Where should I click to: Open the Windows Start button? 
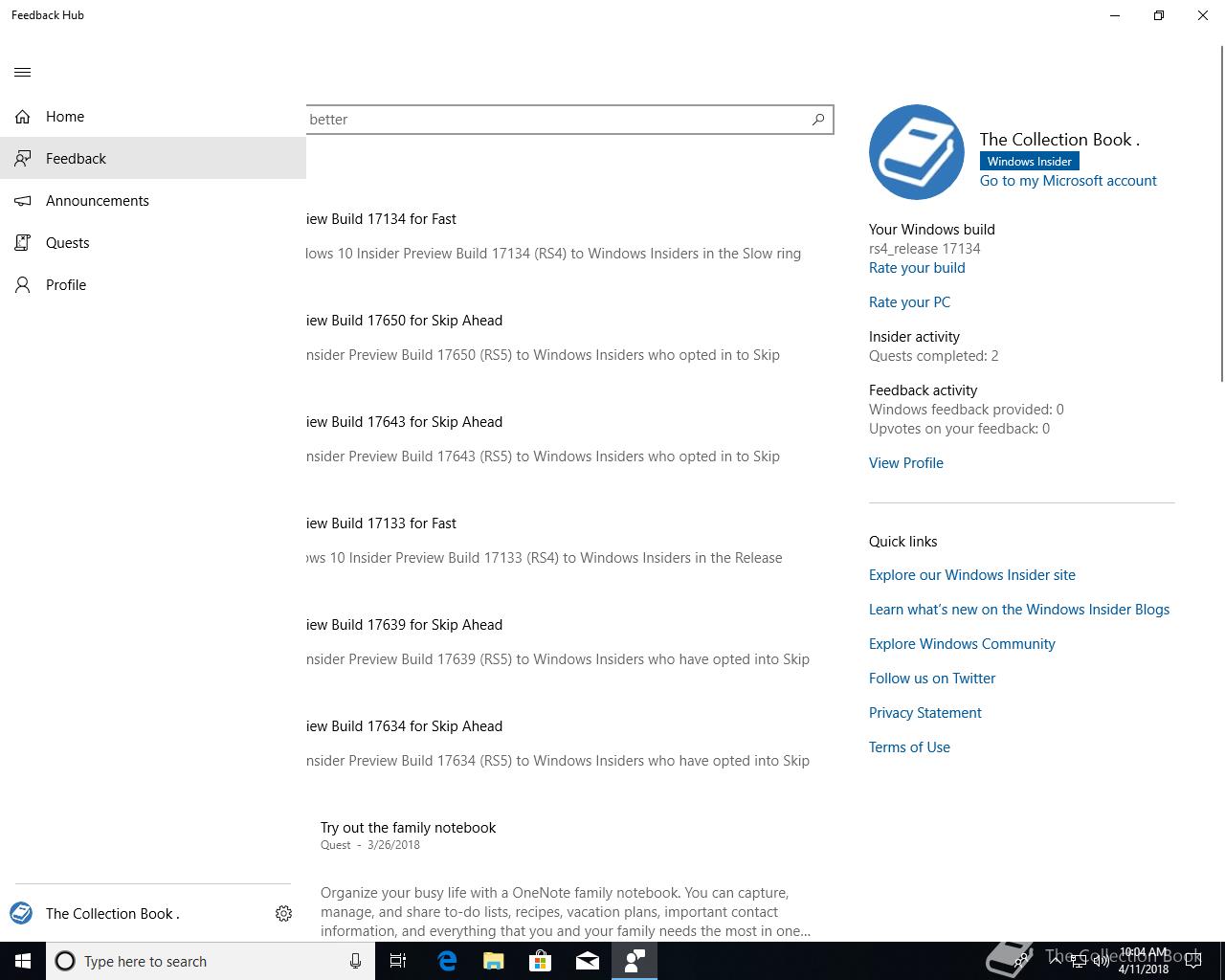[23, 961]
